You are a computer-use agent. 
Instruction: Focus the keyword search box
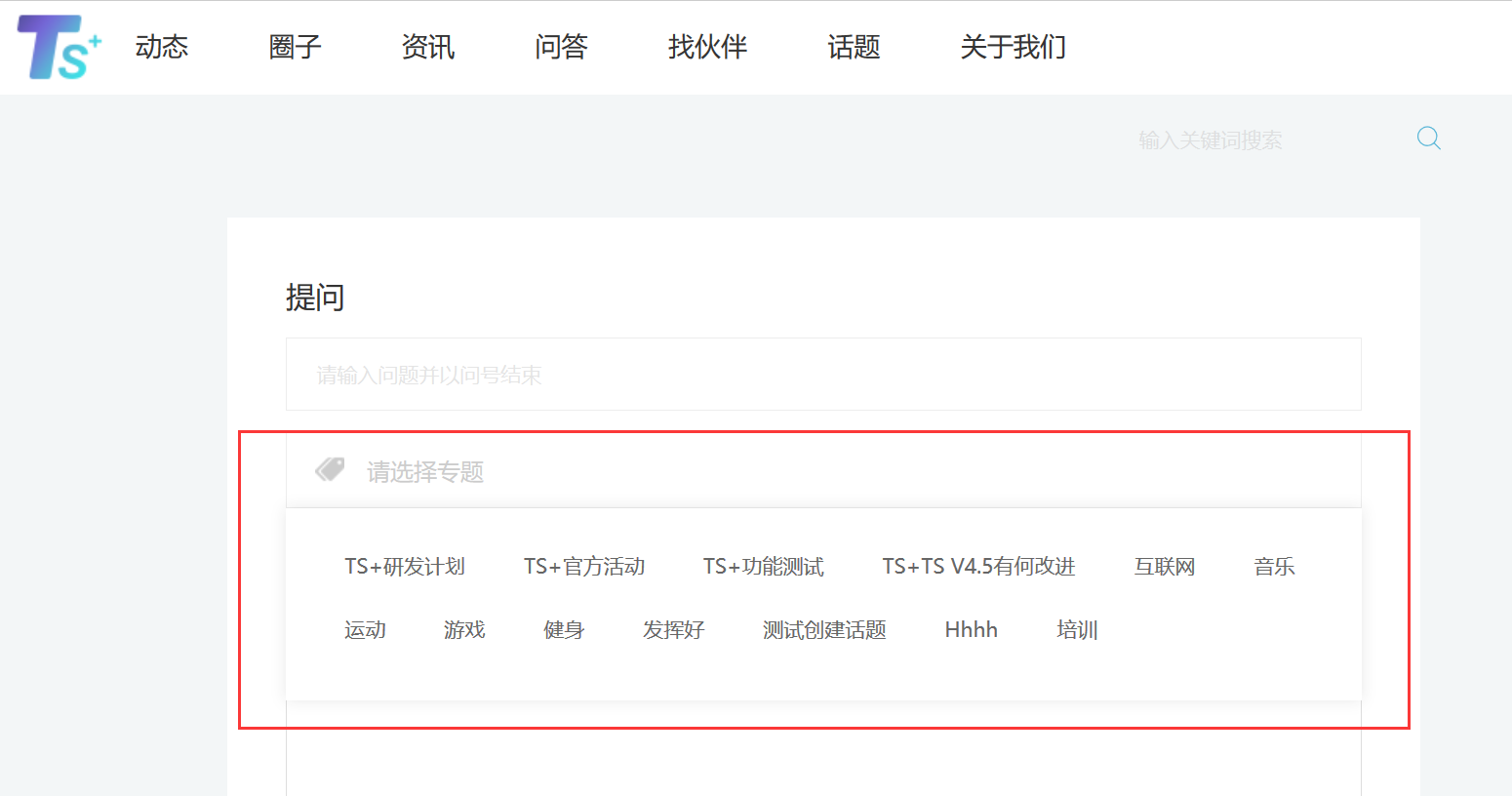(1268, 140)
